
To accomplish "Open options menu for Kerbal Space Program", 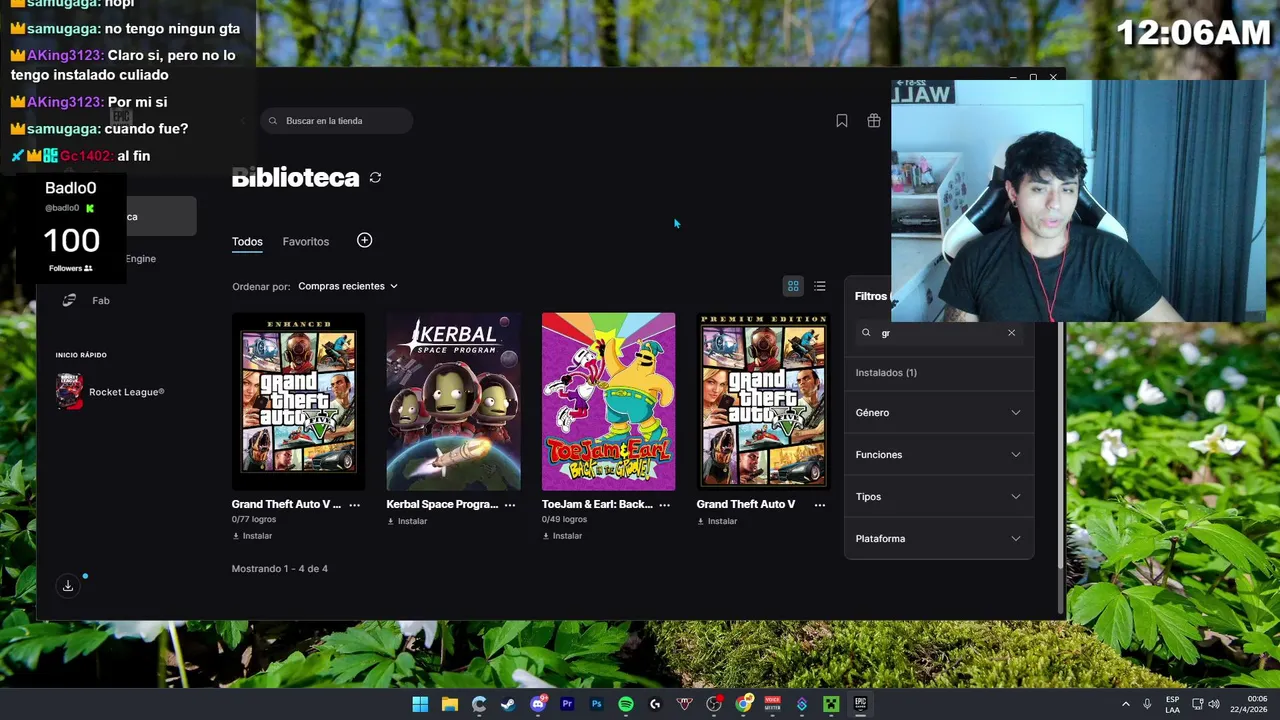I will (x=510, y=505).
